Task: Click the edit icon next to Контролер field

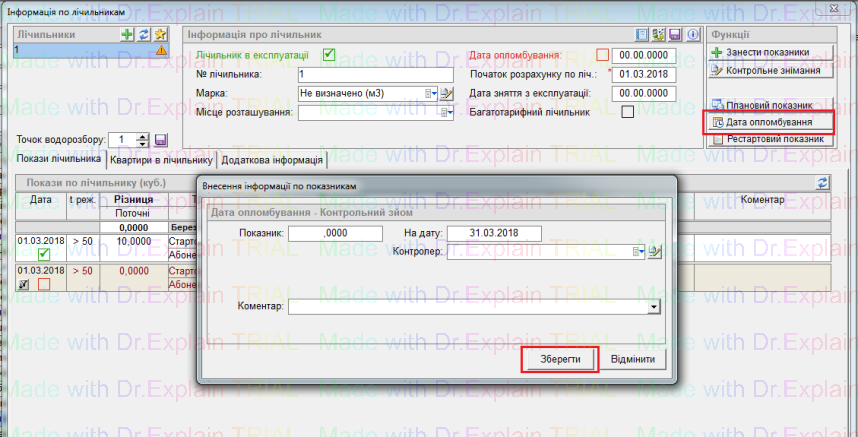Action: [x=655, y=252]
